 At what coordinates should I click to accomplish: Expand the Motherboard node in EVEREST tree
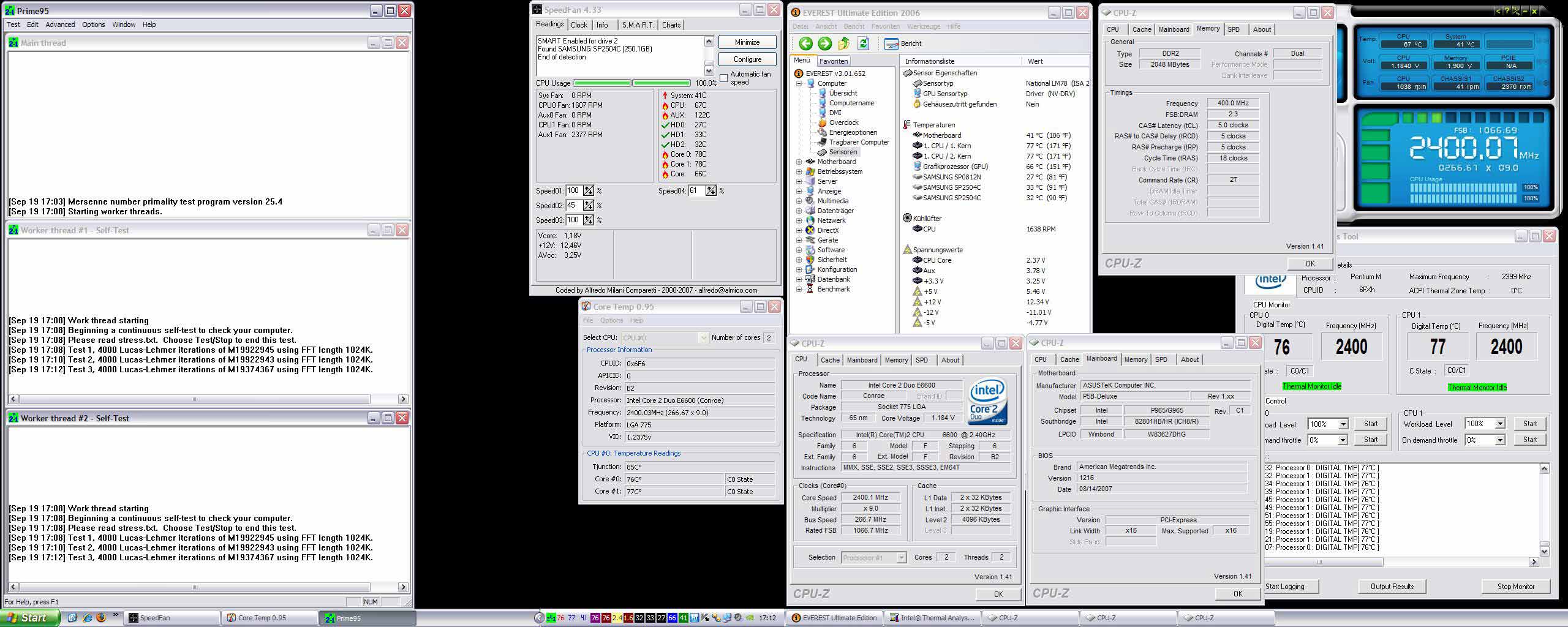click(x=799, y=162)
